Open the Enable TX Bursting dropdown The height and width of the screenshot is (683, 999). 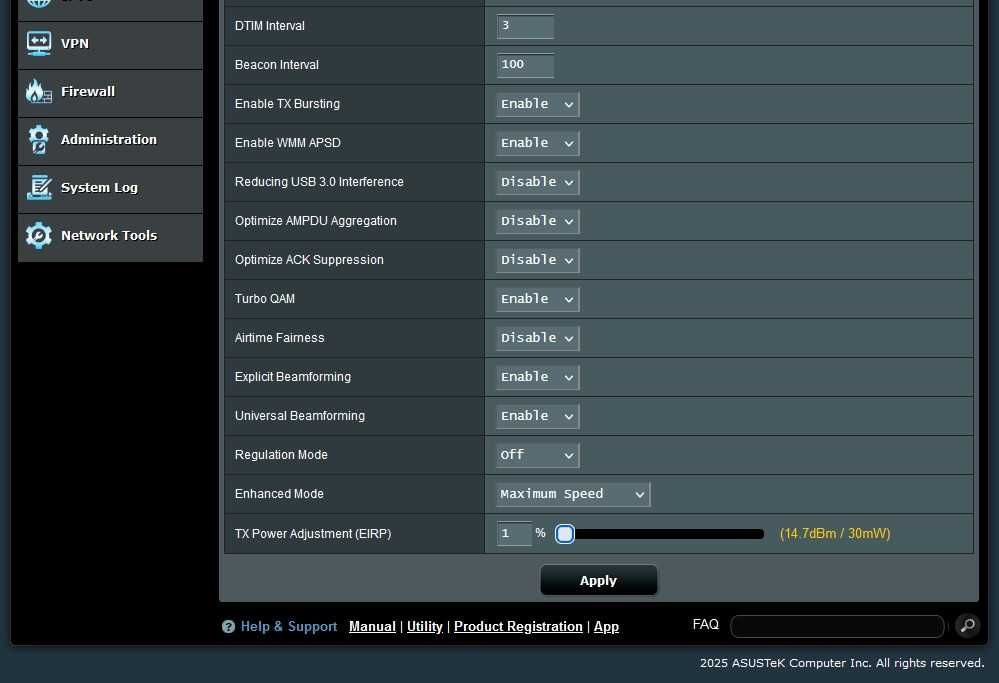click(538, 104)
